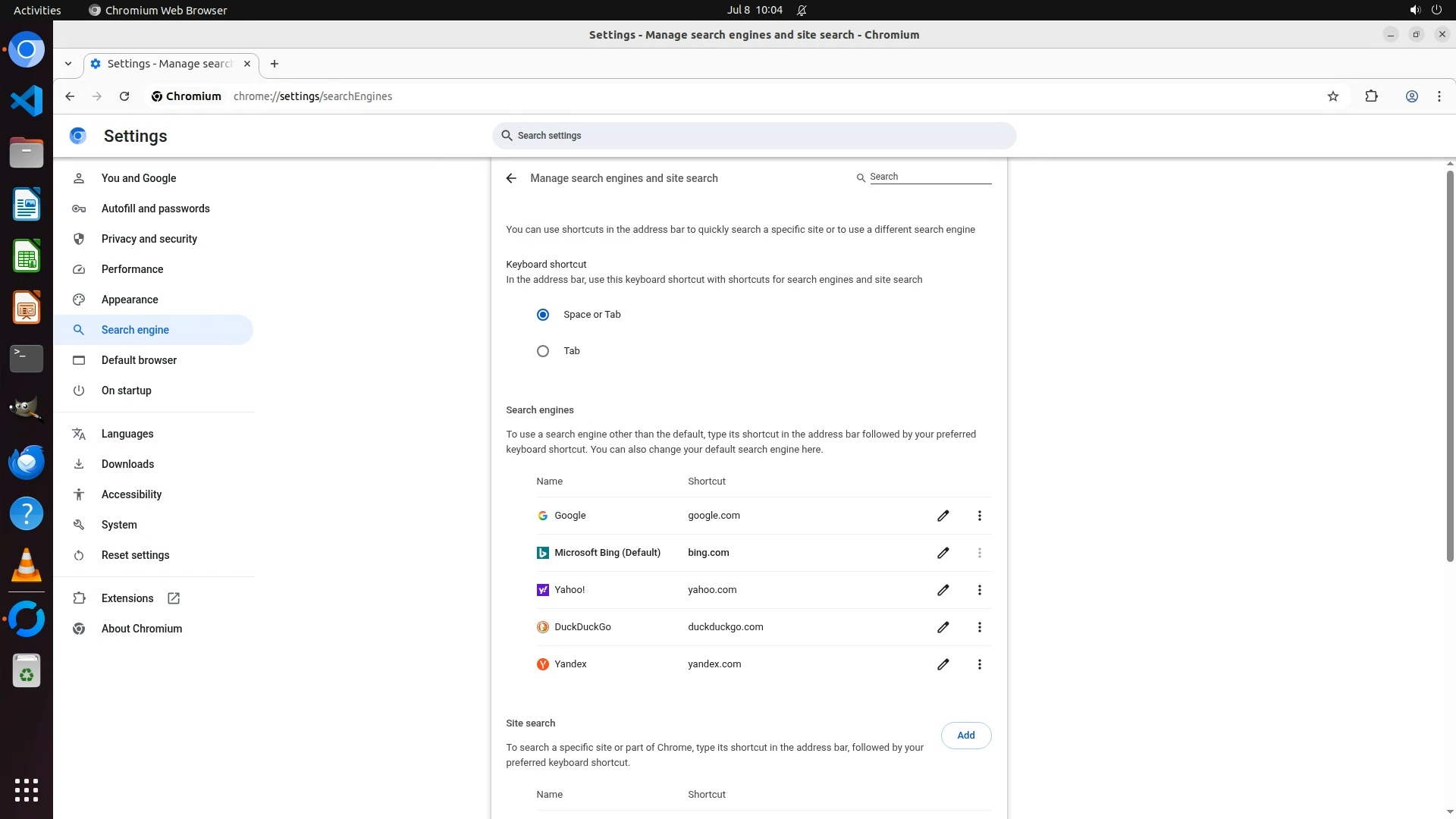This screenshot has width=1456, height=819.
Task: Reload the page
Action: point(124,96)
